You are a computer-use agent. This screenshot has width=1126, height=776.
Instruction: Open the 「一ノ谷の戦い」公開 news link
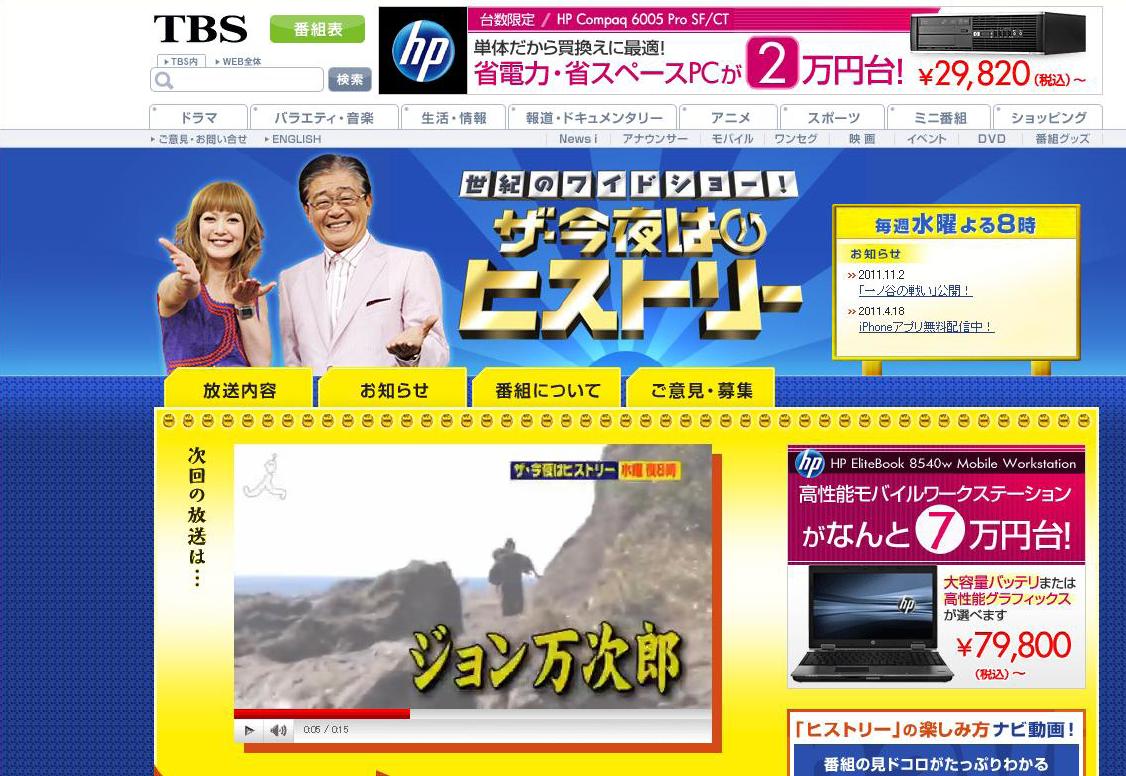pos(915,291)
